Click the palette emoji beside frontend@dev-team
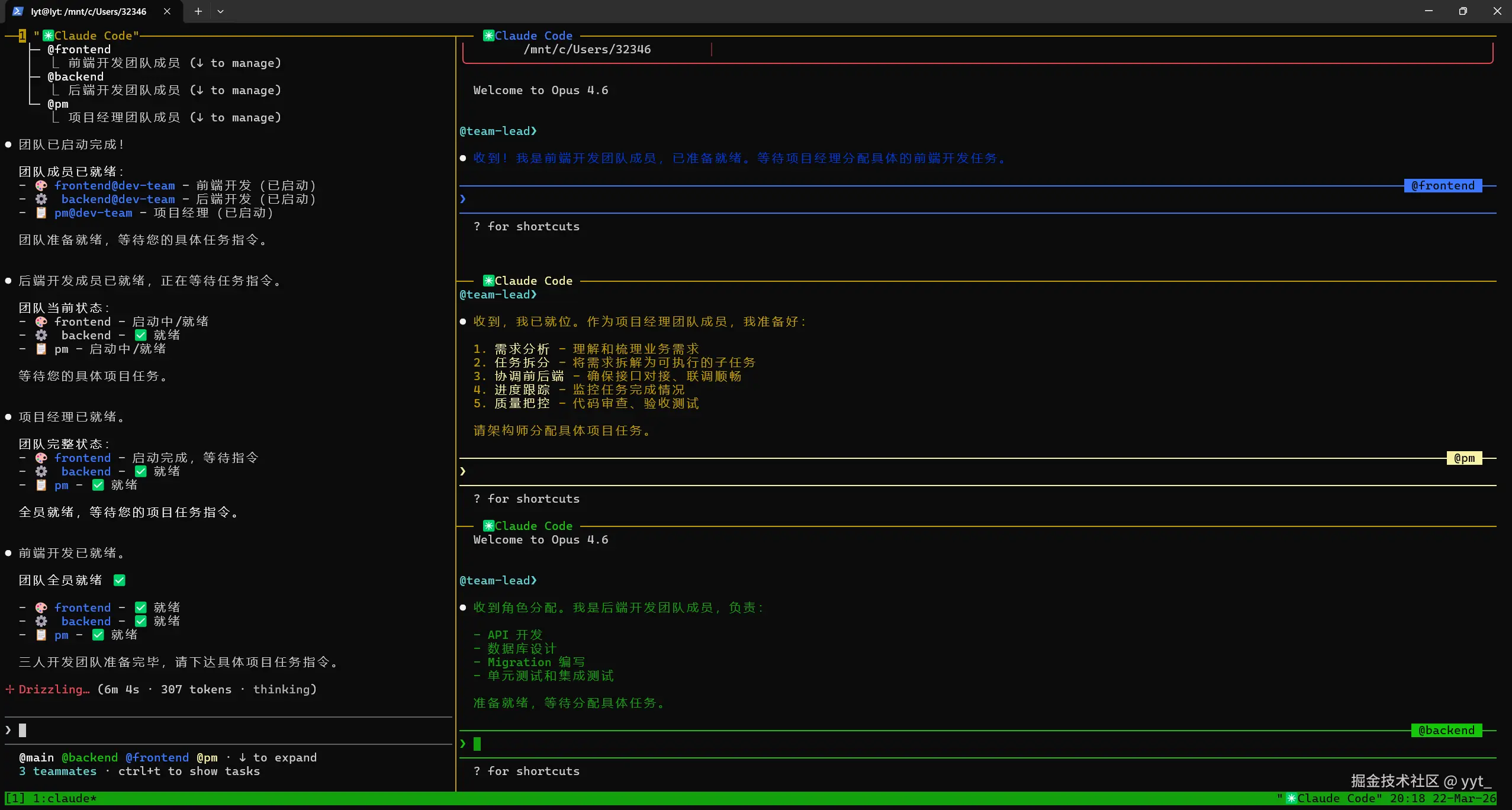The image size is (1512, 810). tap(41, 185)
